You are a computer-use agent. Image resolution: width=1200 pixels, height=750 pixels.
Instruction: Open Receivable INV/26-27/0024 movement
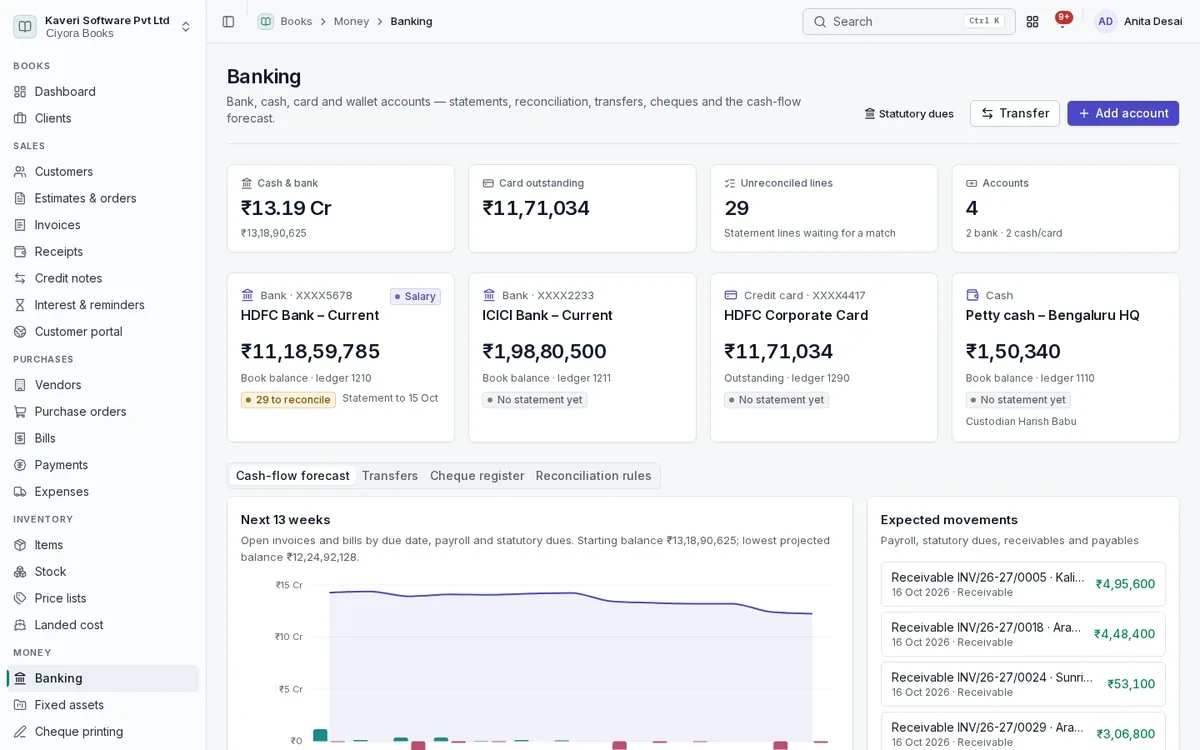1023,684
